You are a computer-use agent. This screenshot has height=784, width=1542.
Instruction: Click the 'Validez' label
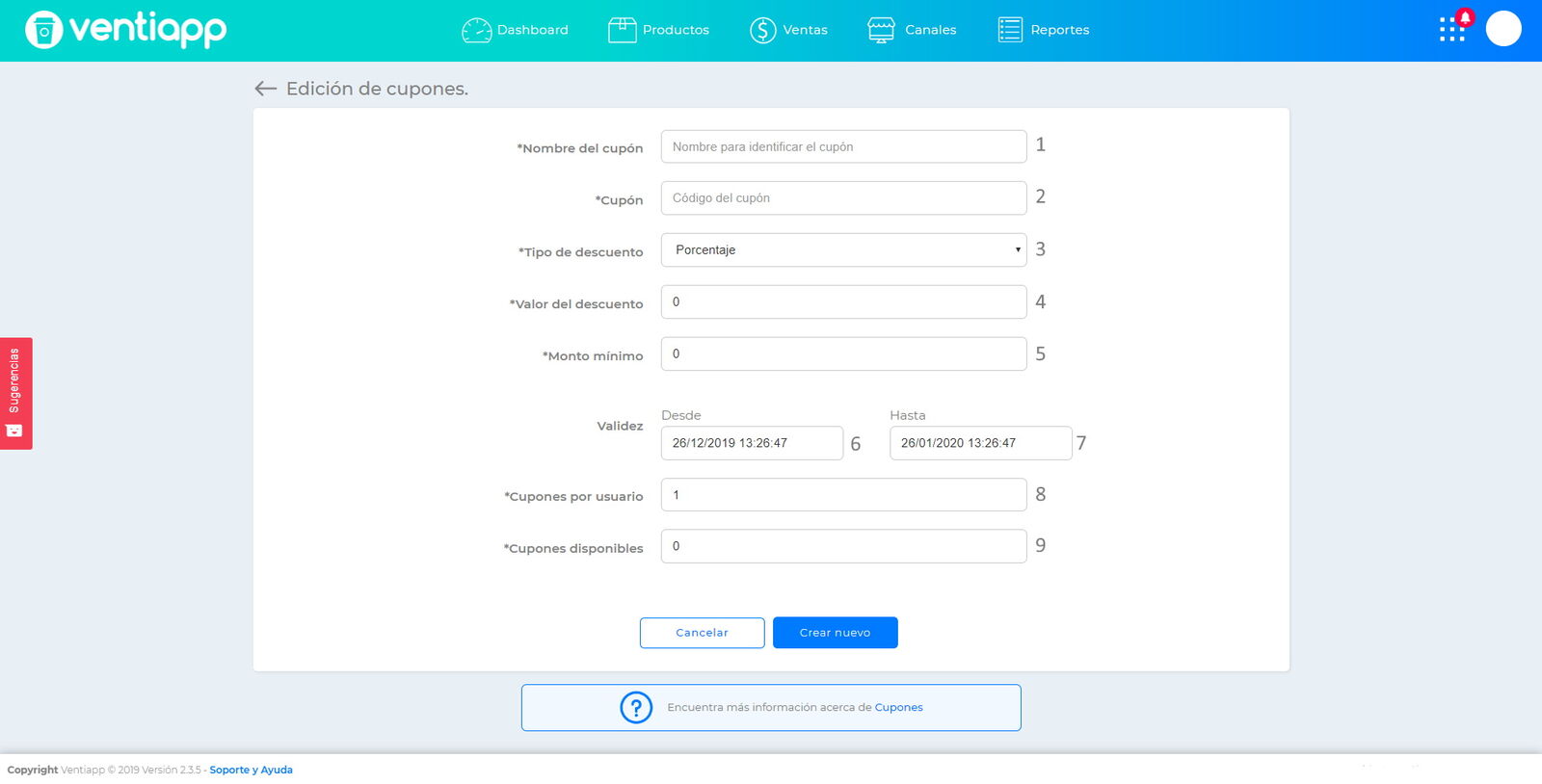pos(620,426)
